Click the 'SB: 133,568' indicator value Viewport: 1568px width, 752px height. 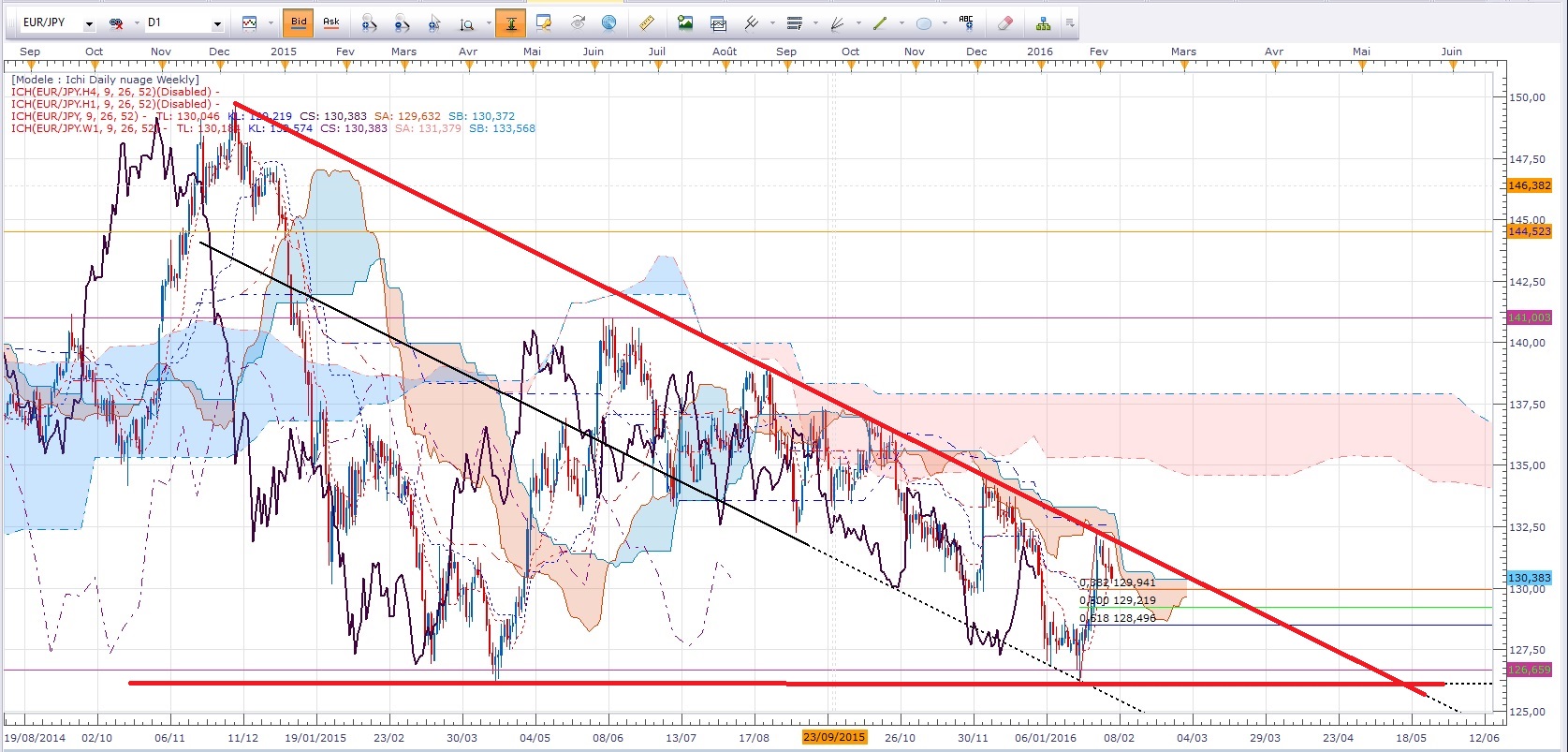[503, 128]
